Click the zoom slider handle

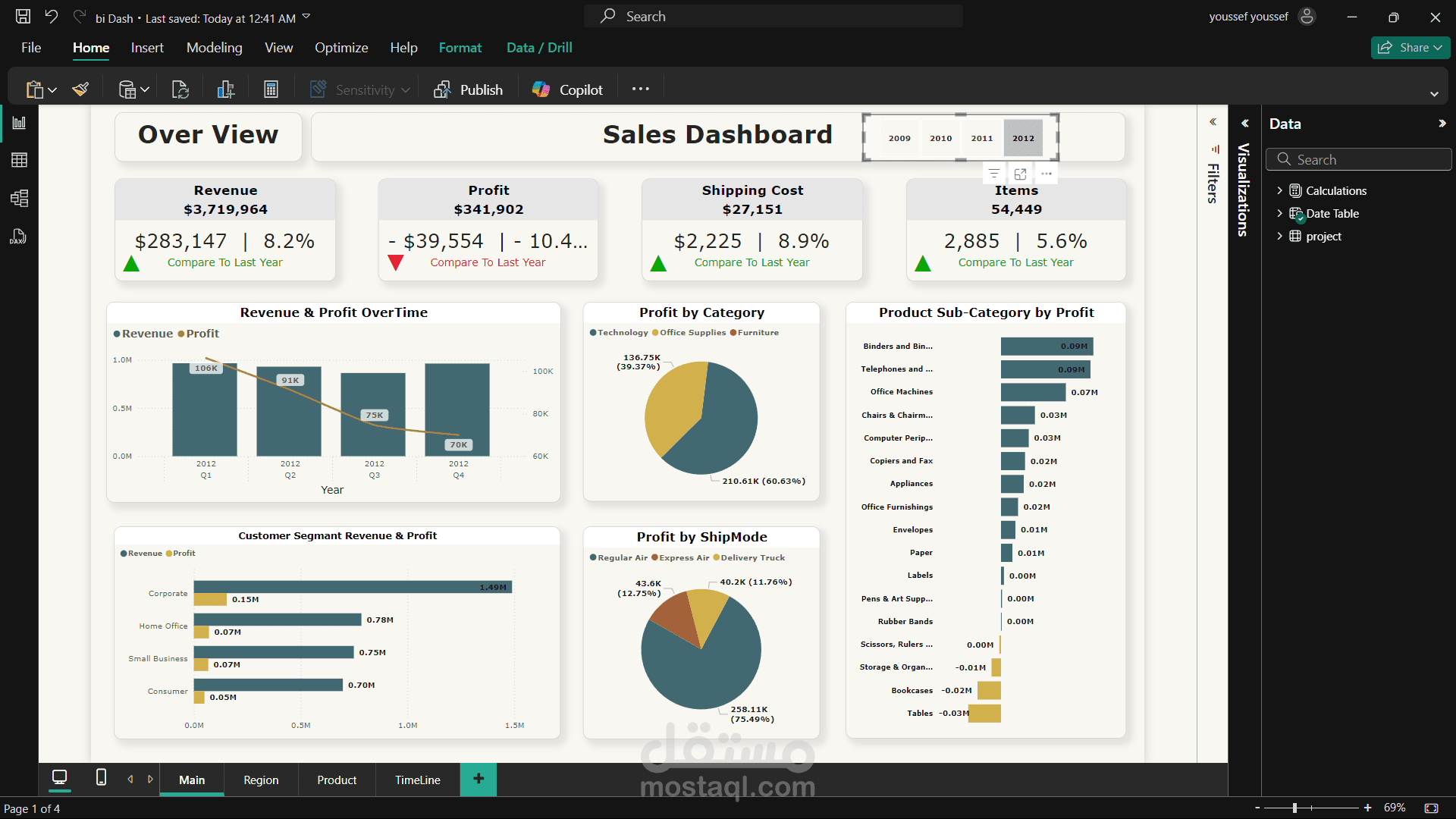[1294, 808]
